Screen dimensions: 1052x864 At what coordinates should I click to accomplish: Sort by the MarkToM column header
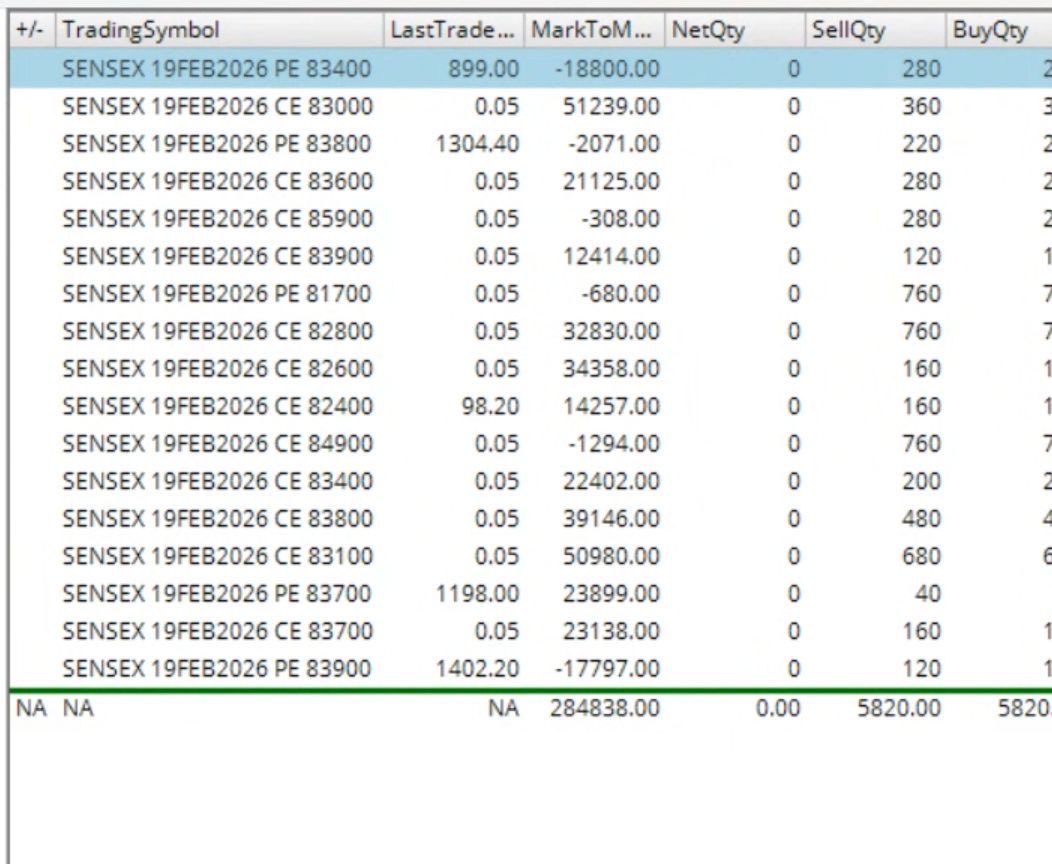click(x=594, y=30)
